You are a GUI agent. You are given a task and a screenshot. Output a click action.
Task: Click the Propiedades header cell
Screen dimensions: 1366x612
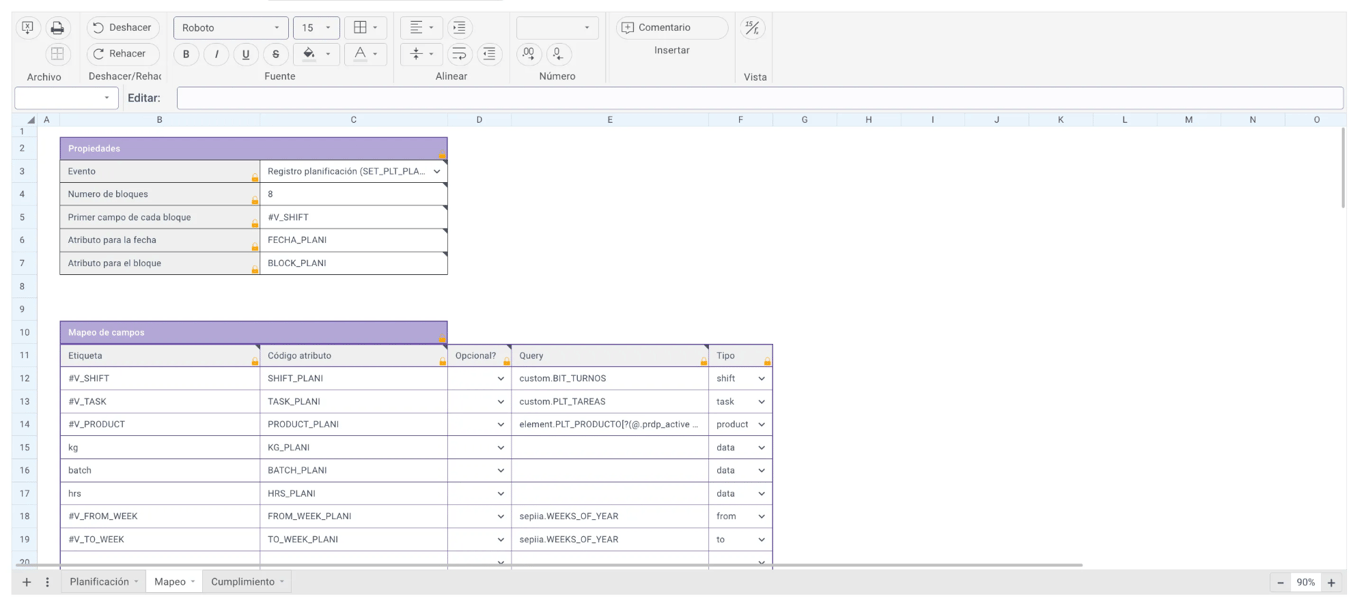[254, 149]
